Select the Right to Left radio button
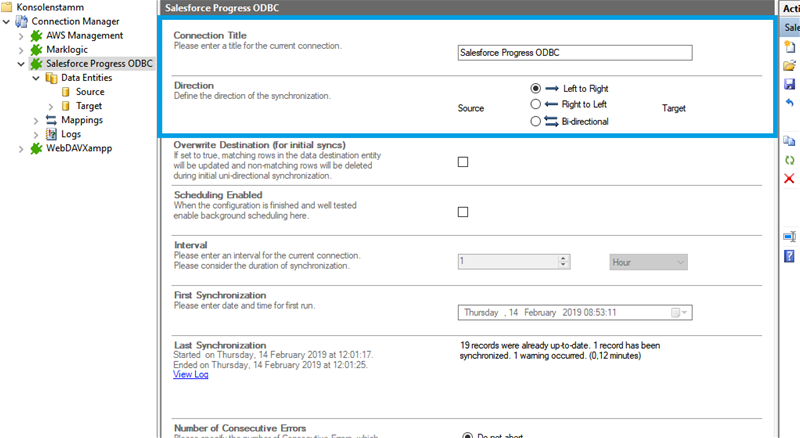The image size is (800, 438). tap(536, 104)
